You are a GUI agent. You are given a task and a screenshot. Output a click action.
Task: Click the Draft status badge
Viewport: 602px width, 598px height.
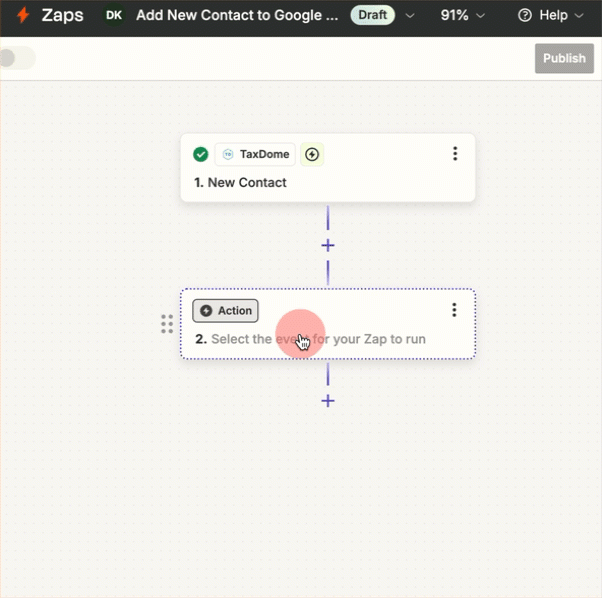pyautogui.click(x=372, y=16)
